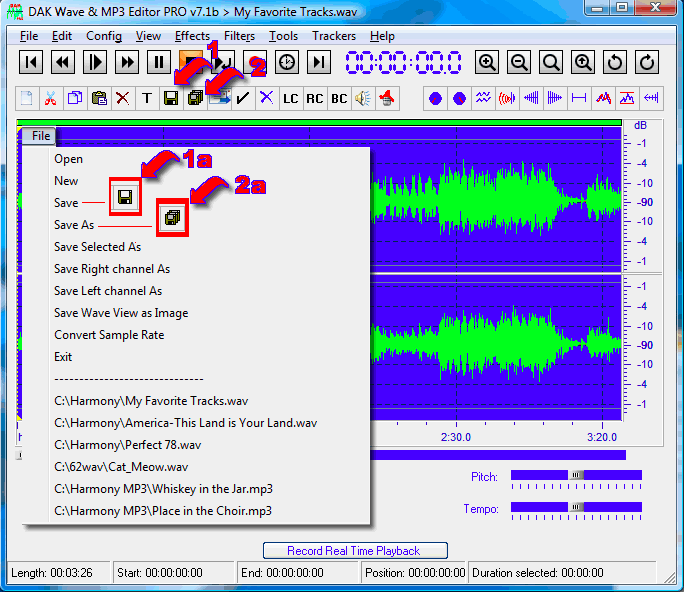Click the blue X toolbar icon
This screenshot has width=684, height=592.
(x=267, y=98)
